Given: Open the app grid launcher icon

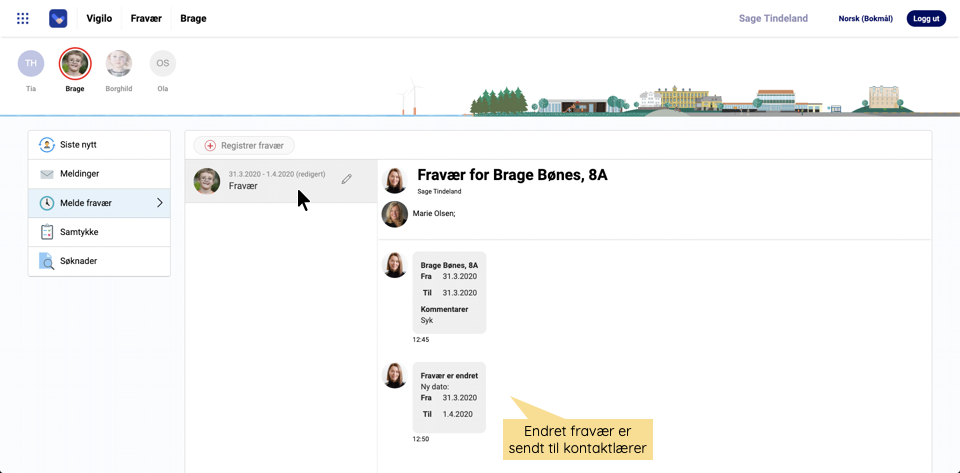Looking at the screenshot, I should [x=23, y=18].
